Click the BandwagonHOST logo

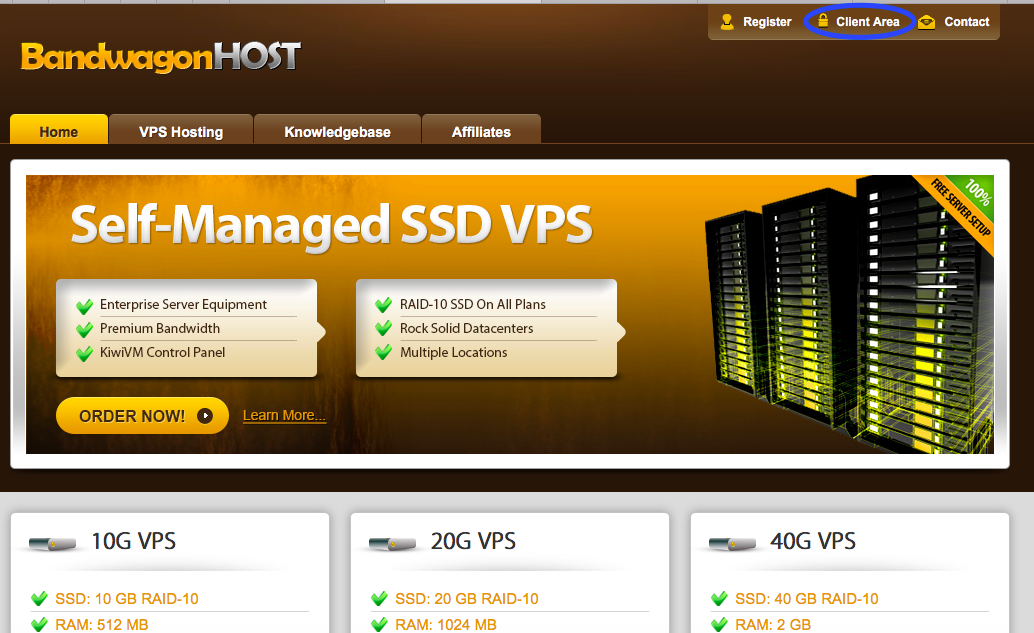tap(160, 56)
